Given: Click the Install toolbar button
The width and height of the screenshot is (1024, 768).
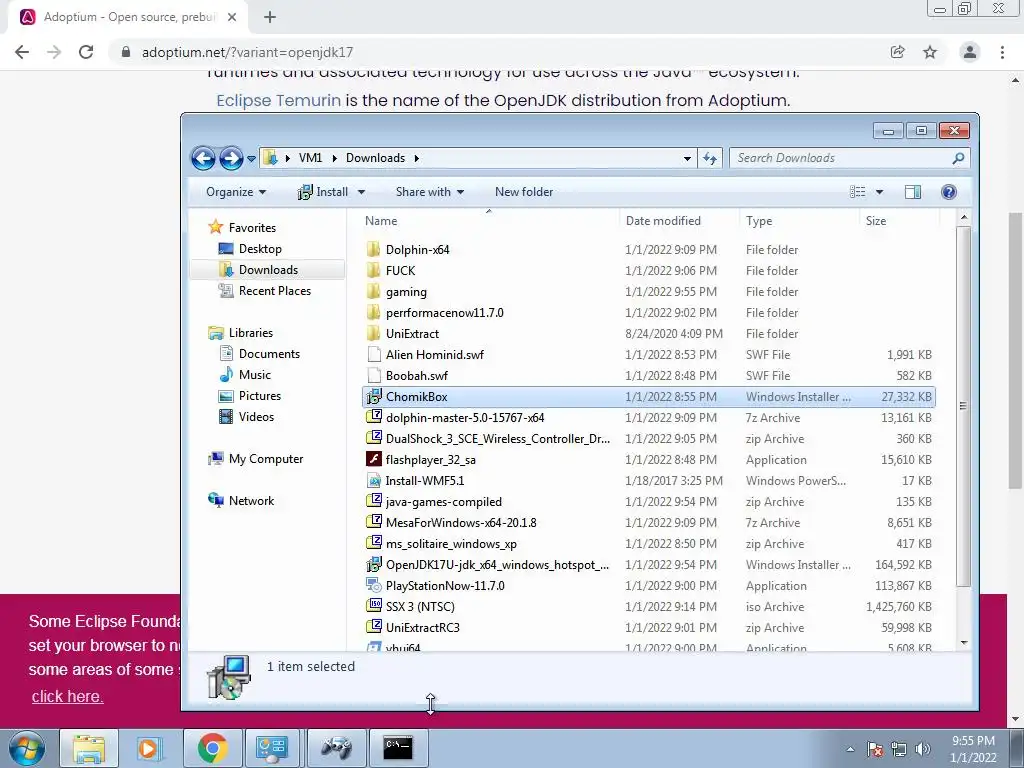Looking at the screenshot, I should pyautogui.click(x=323, y=192).
